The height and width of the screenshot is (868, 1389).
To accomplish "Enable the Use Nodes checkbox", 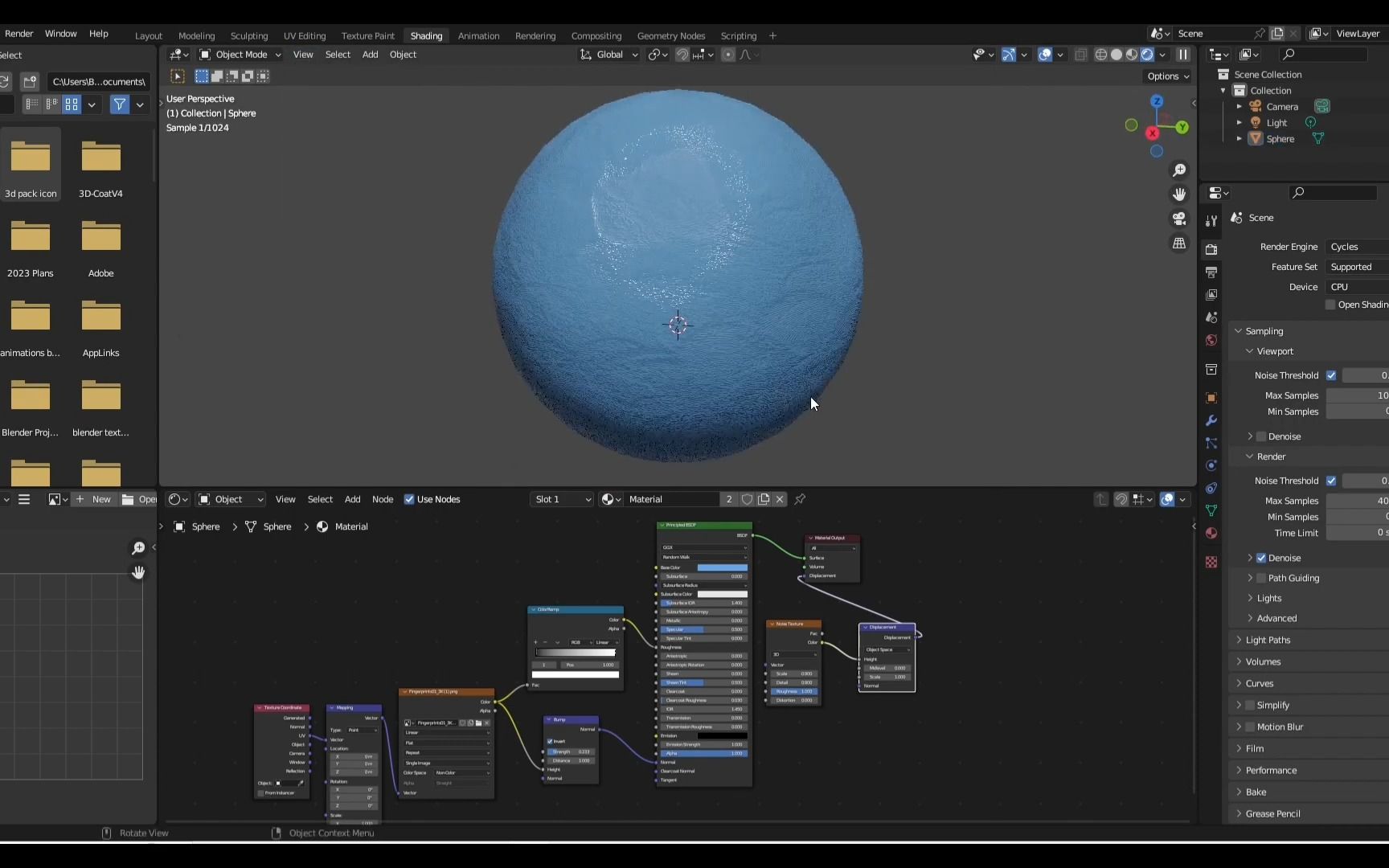I will click(410, 499).
